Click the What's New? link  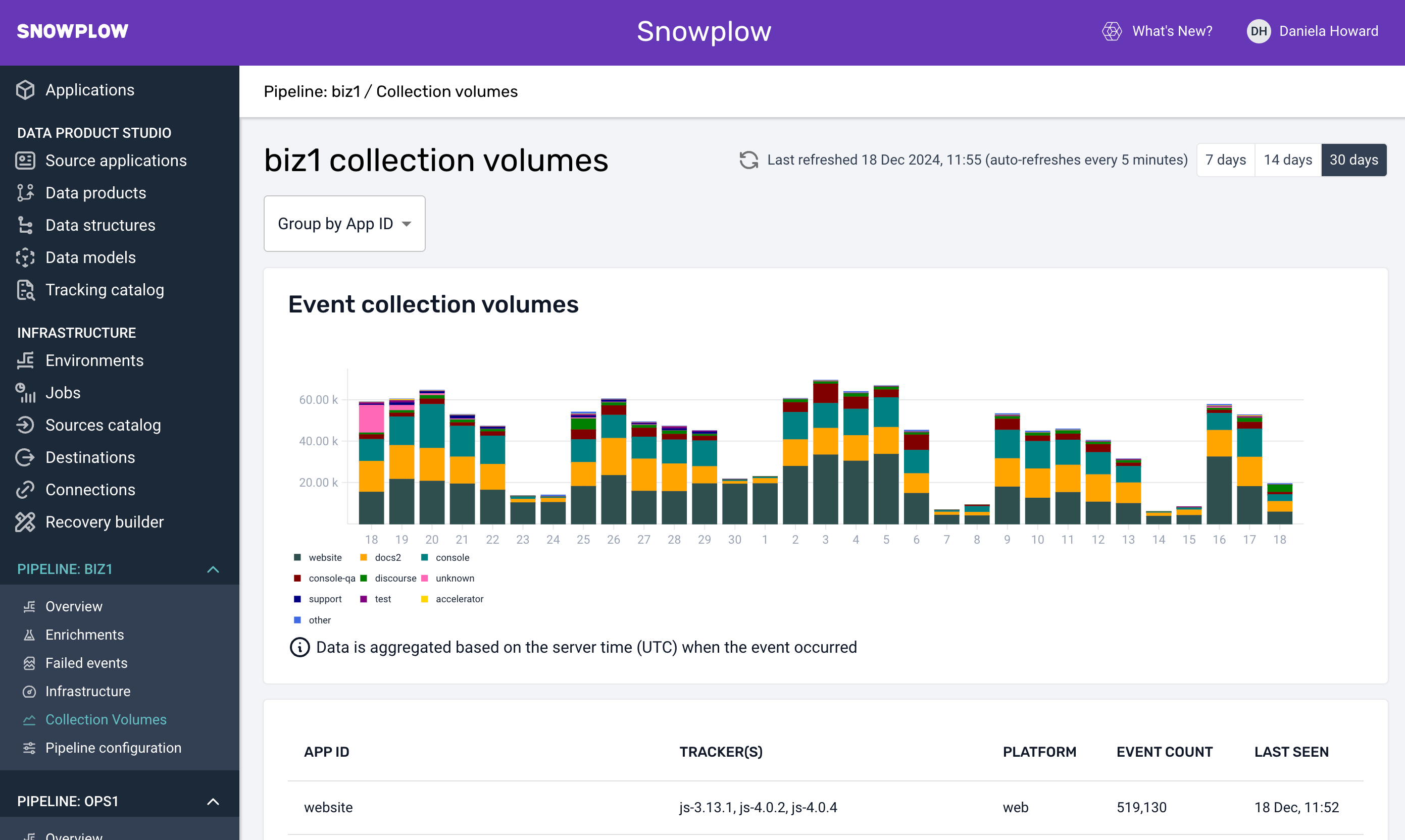tap(1172, 31)
